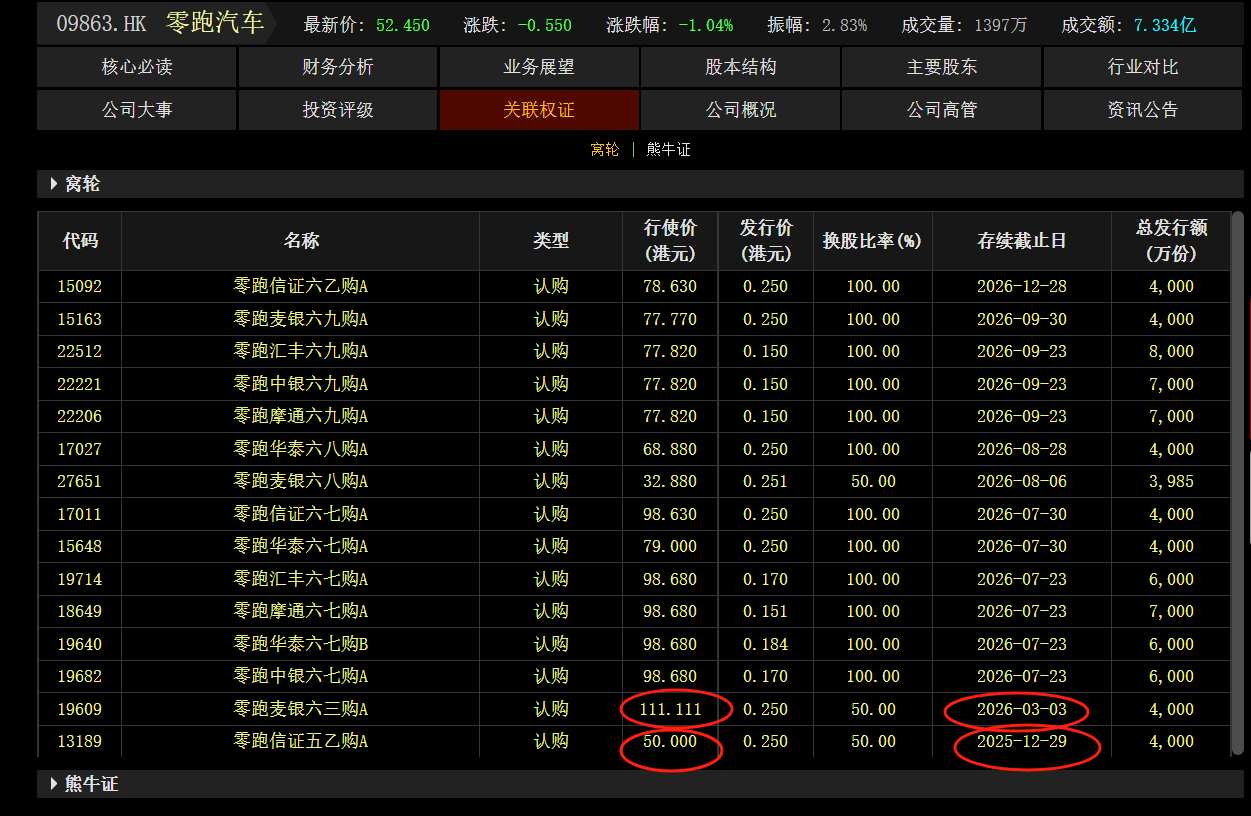This screenshot has height=816, width=1251.
Task: Select warrant code 17027
Action: click(x=80, y=449)
